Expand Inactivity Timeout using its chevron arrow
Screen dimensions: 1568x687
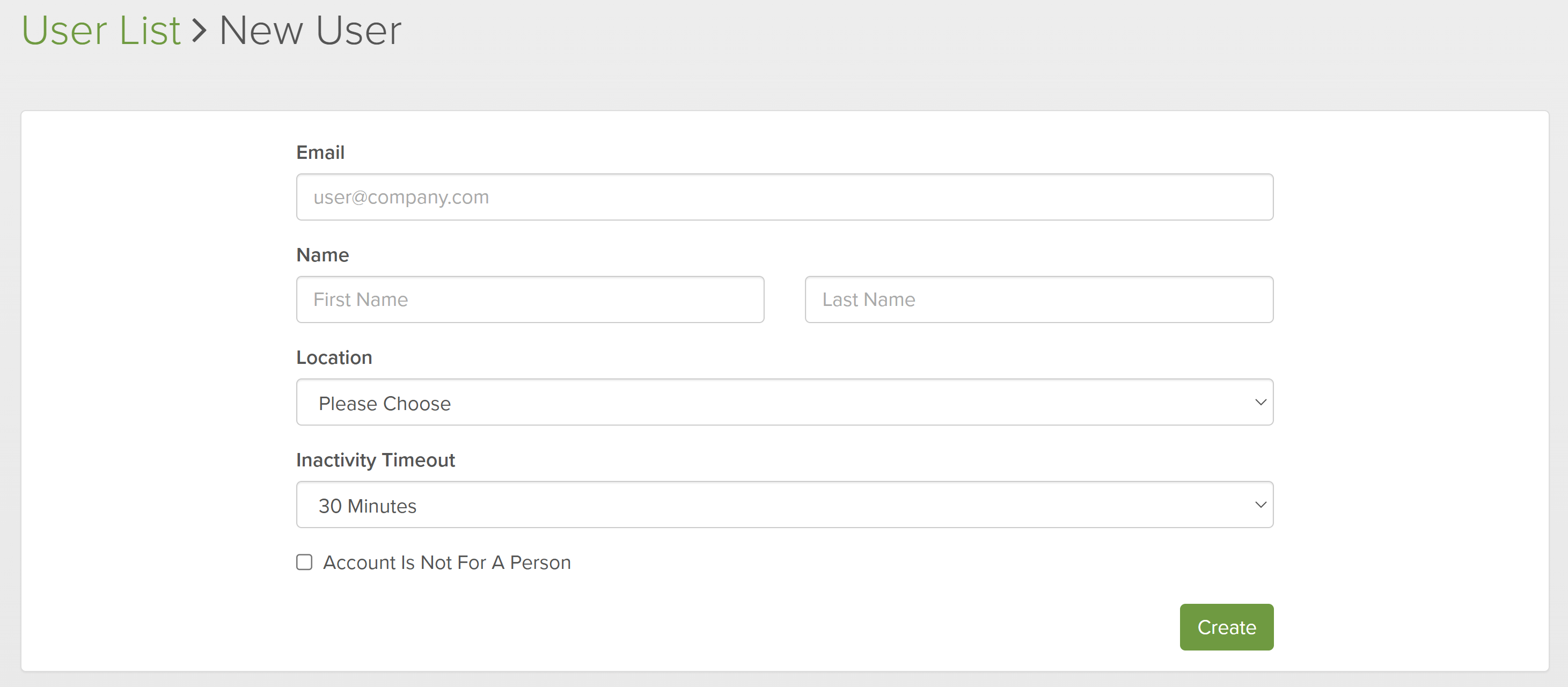point(1261,505)
